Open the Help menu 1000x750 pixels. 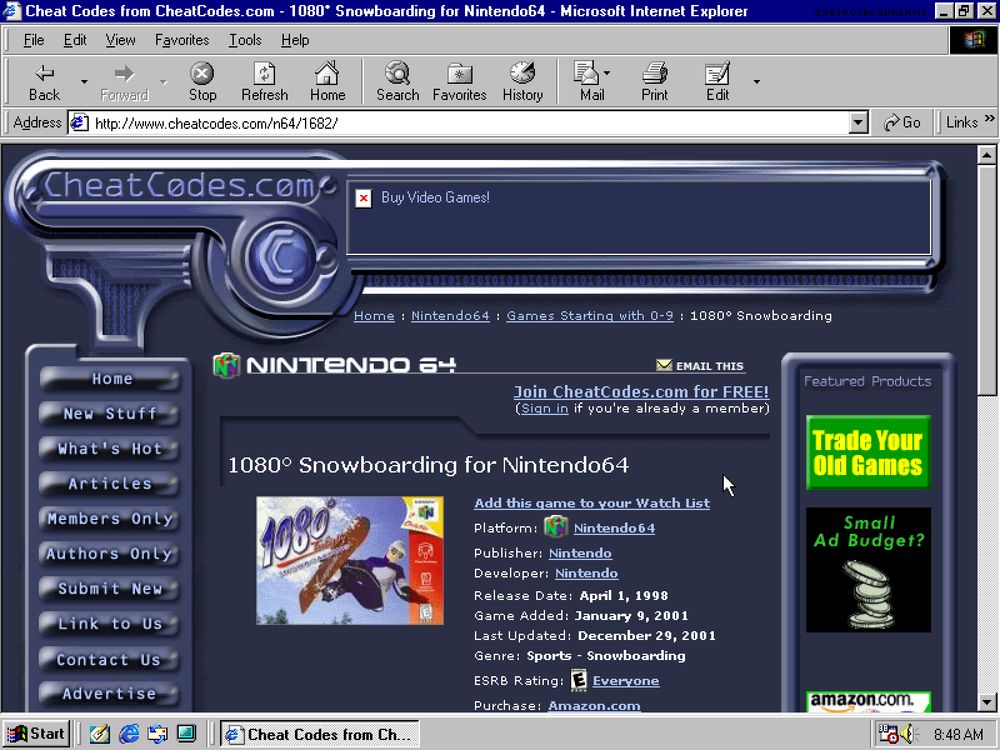(x=295, y=40)
